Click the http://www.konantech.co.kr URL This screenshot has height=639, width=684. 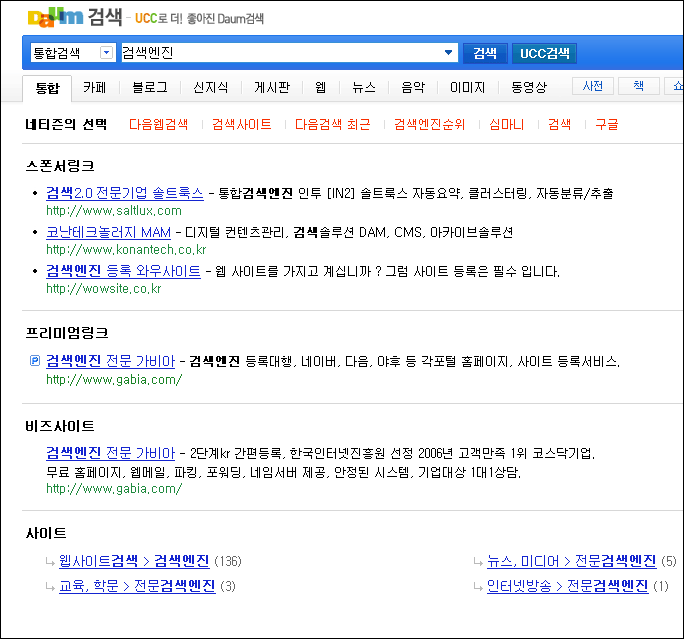coord(126,249)
